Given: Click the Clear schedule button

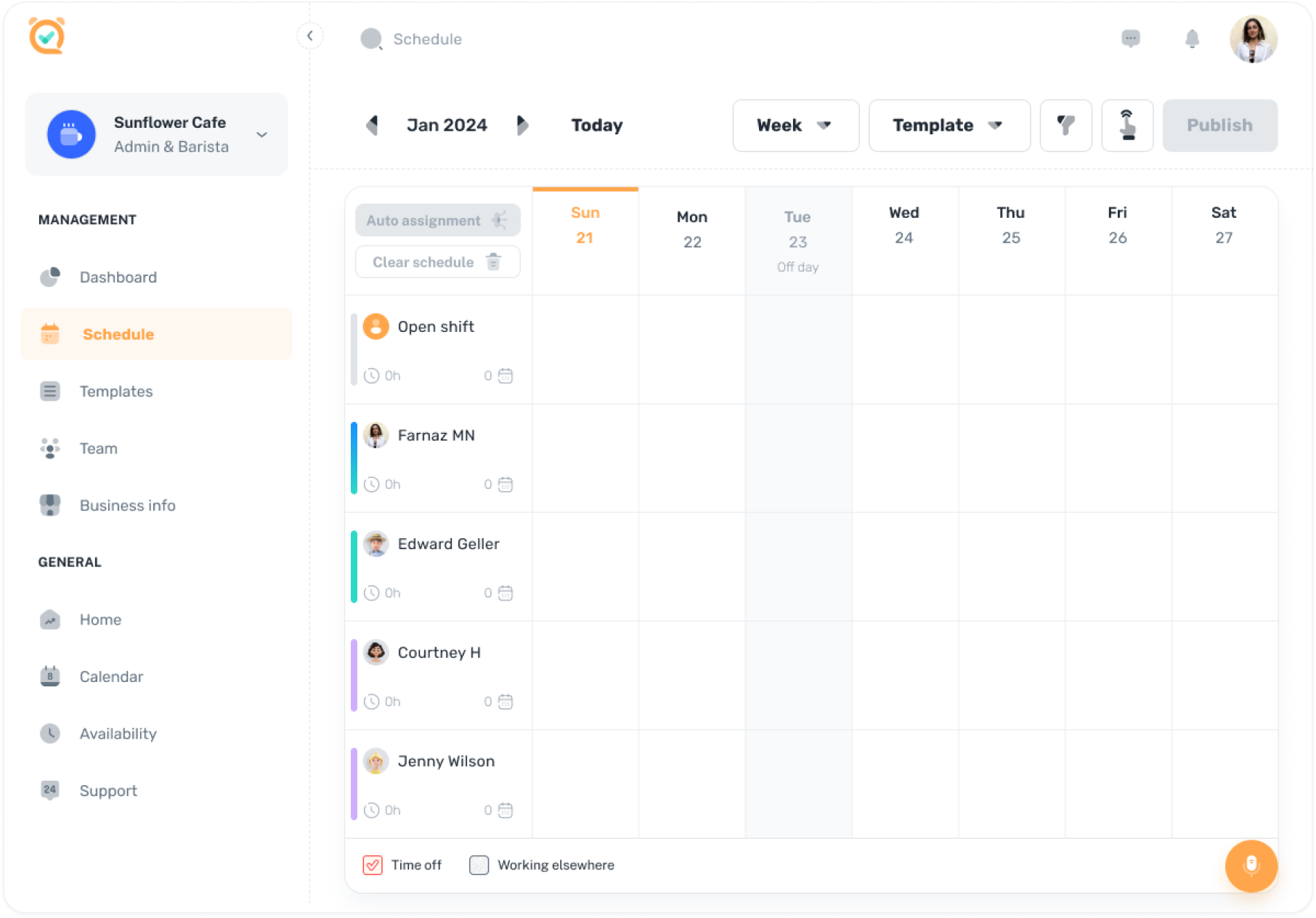Looking at the screenshot, I should point(437,262).
